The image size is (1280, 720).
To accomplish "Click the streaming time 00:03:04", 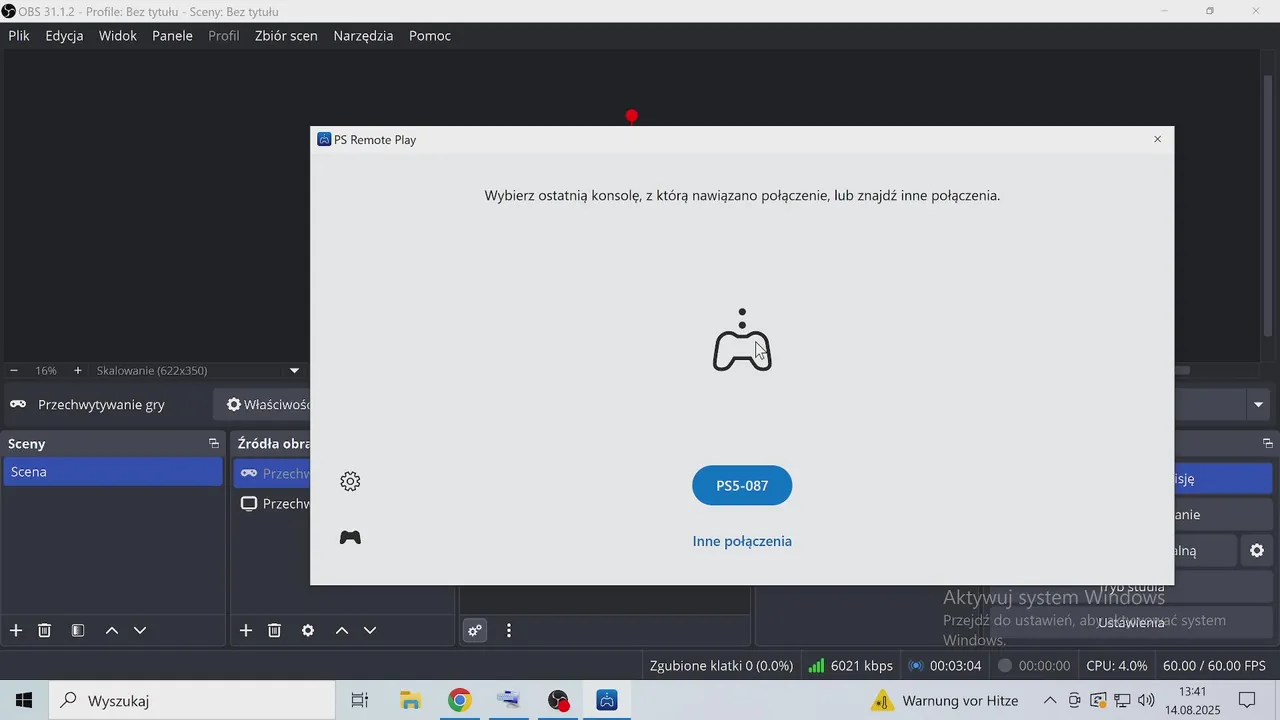I will tap(945, 666).
